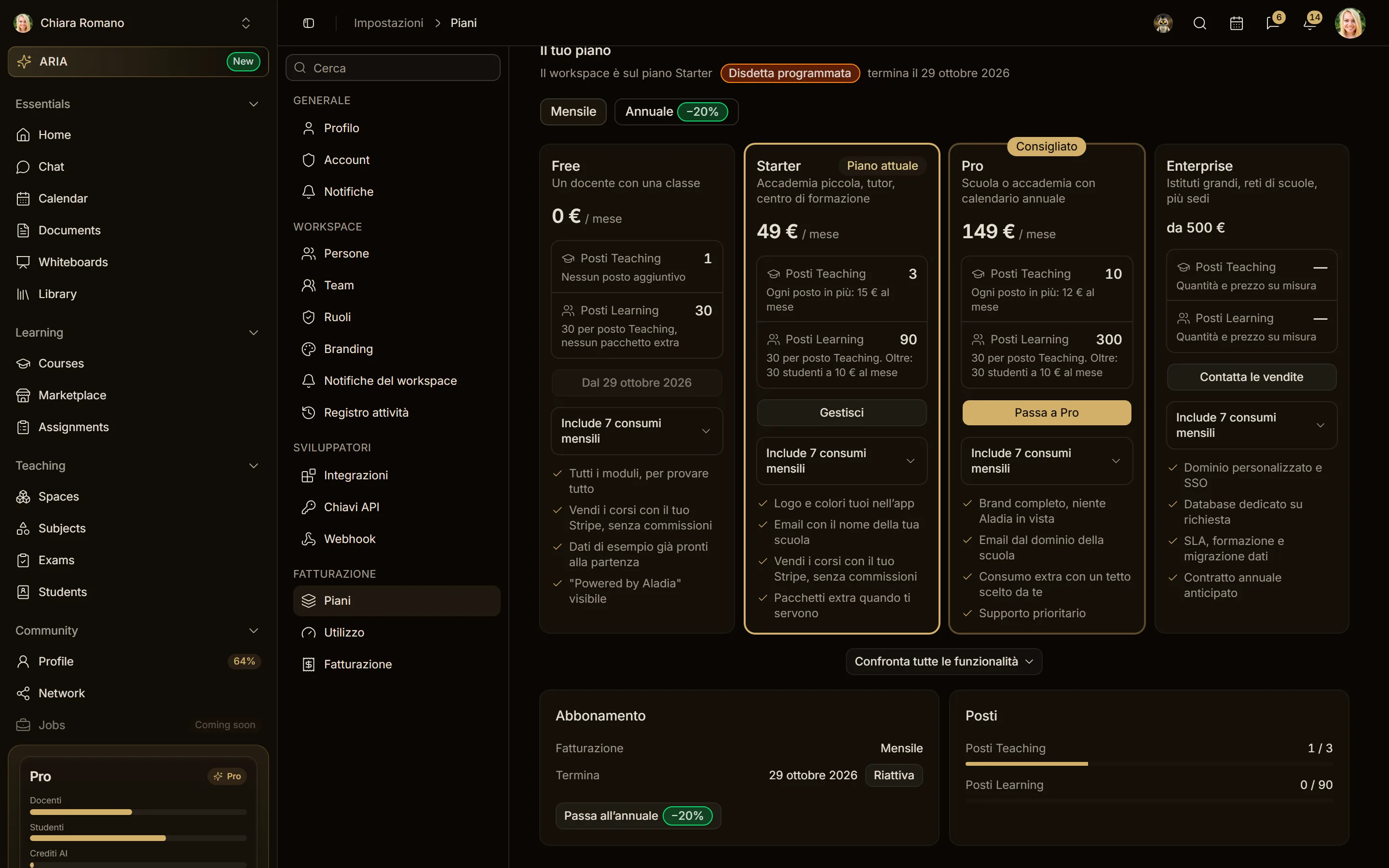
Task: Click Passa all'annuale −20% button
Action: [x=638, y=816]
